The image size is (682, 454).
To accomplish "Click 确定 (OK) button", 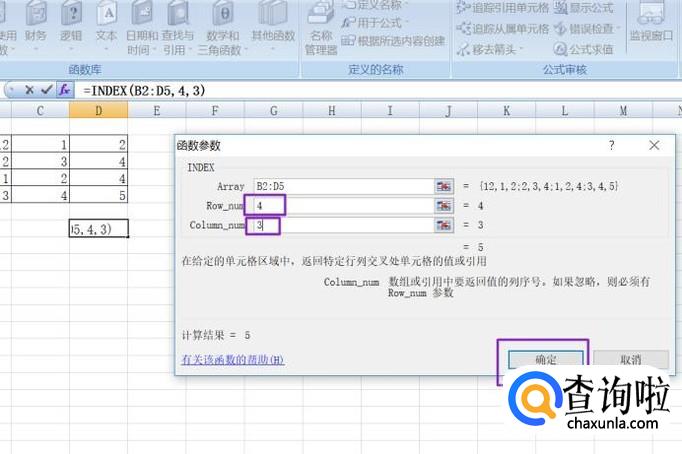I will coord(545,360).
